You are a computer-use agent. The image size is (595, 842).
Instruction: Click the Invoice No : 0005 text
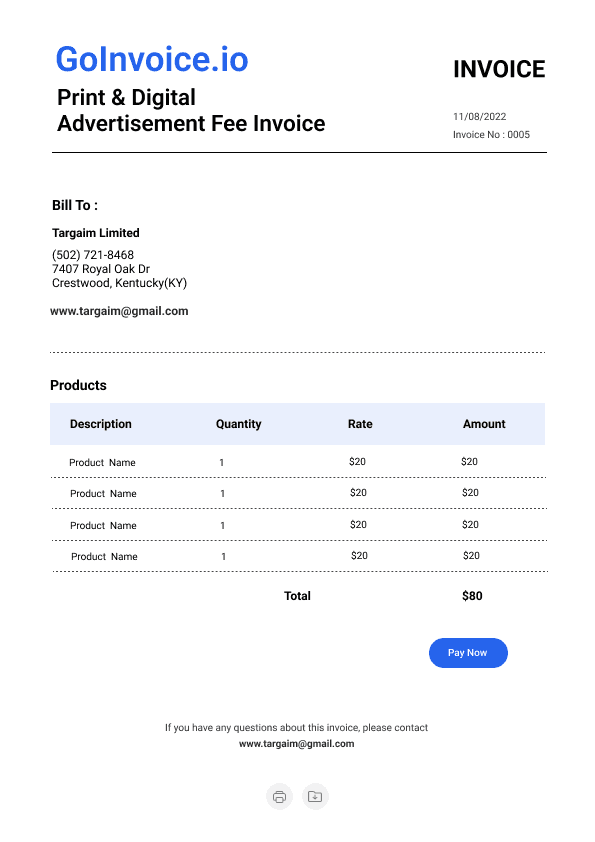point(491,134)
